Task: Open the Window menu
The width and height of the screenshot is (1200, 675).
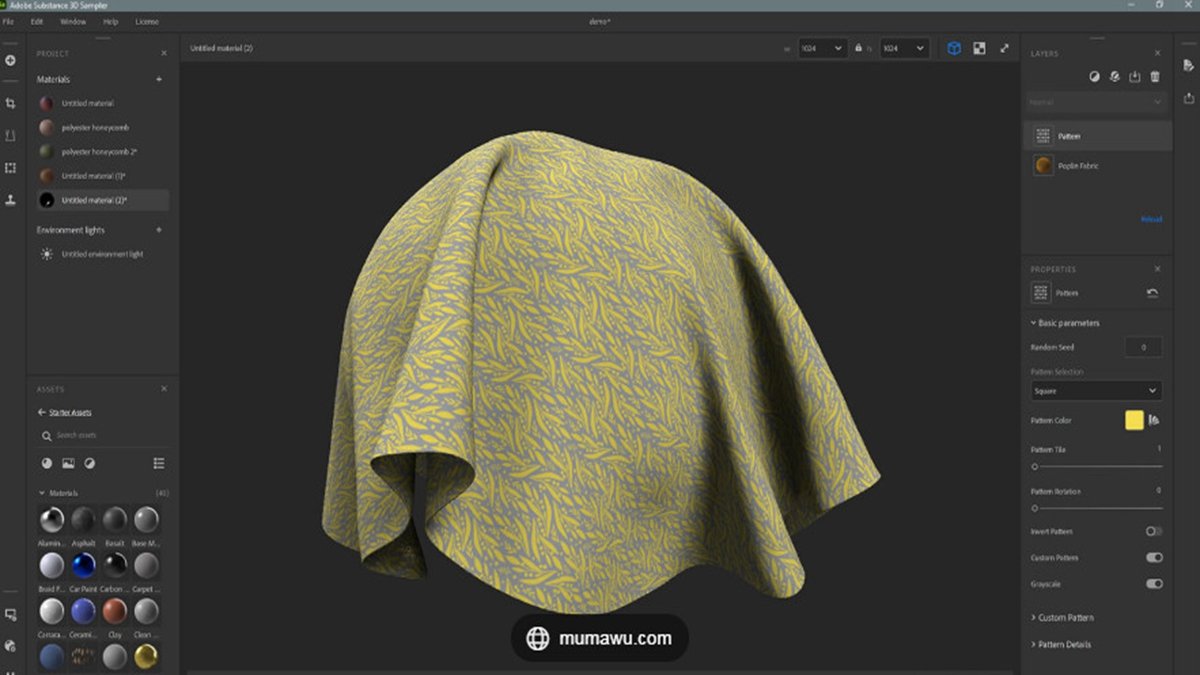Action: 73,21
